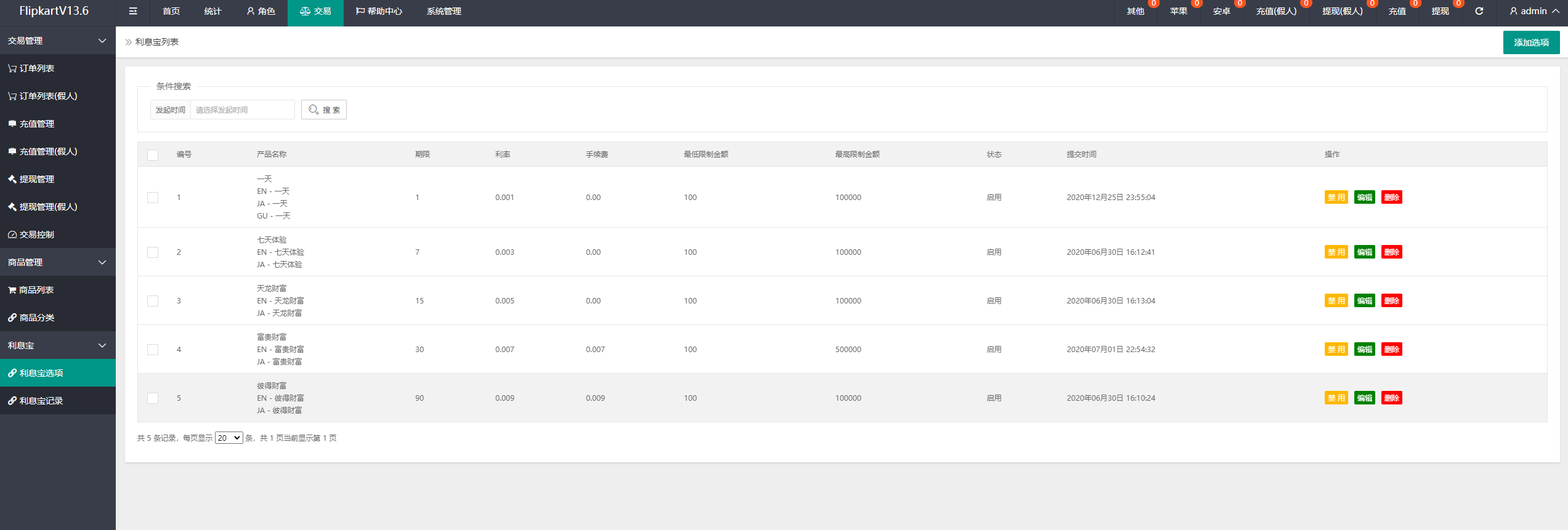Viewport: 1568px width, 530px height.
Task: Open the 订单列表 sidebar item
Action: [x=58, y=68]
